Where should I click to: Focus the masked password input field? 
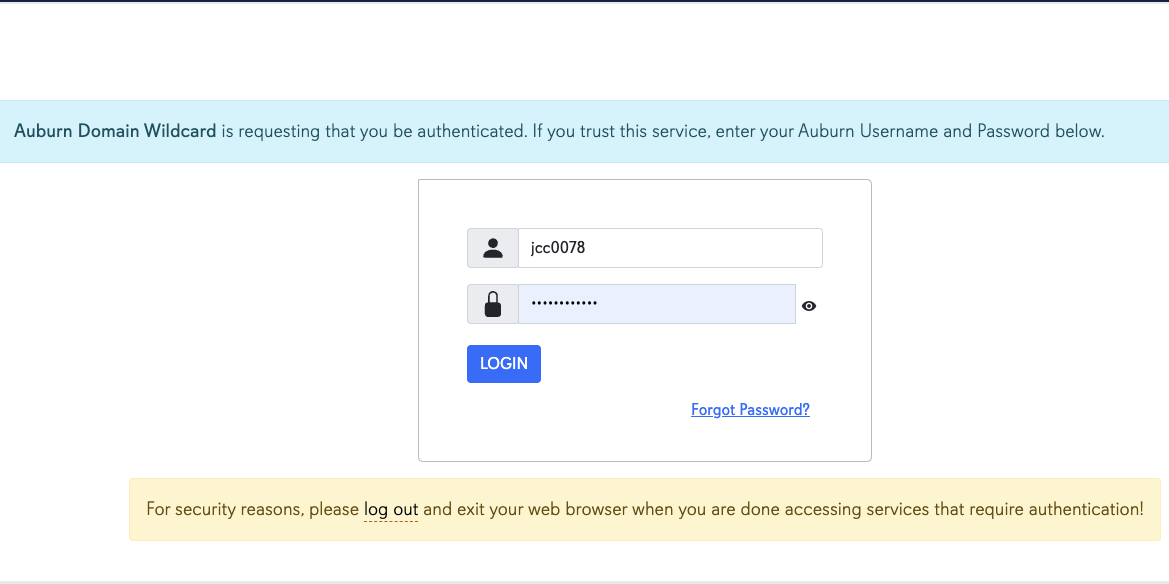pos(657,304)
